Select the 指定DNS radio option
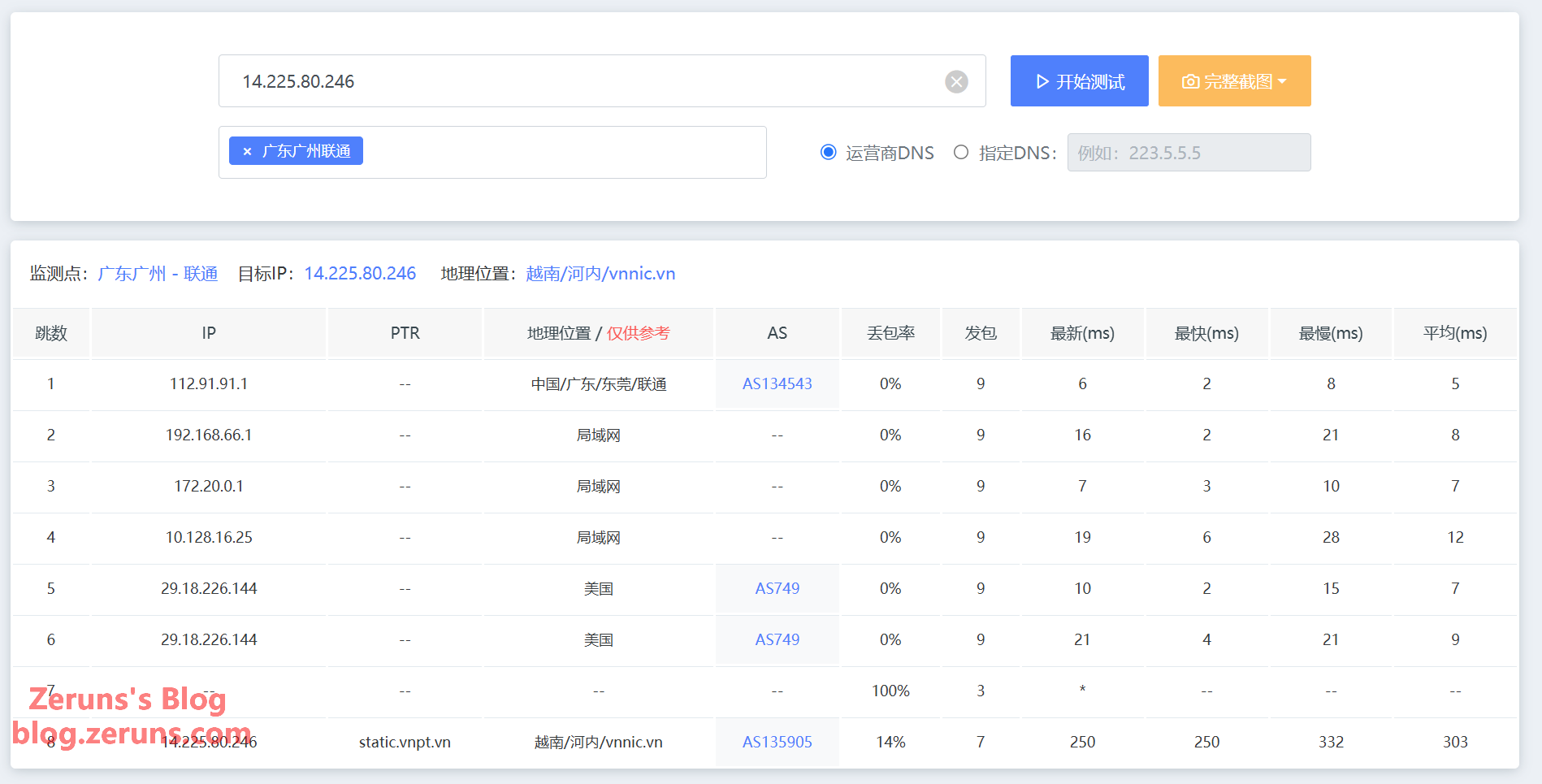The width and height of the screenshot is (1542, 784). pos(961,153)
